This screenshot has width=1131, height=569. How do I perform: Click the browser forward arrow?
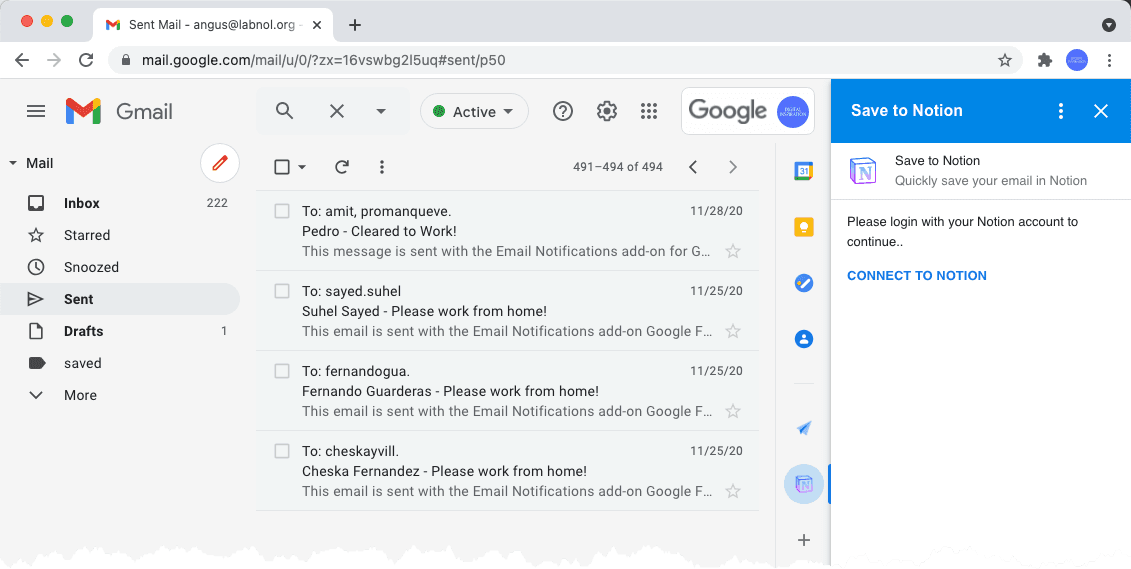(x=54, y=60)
